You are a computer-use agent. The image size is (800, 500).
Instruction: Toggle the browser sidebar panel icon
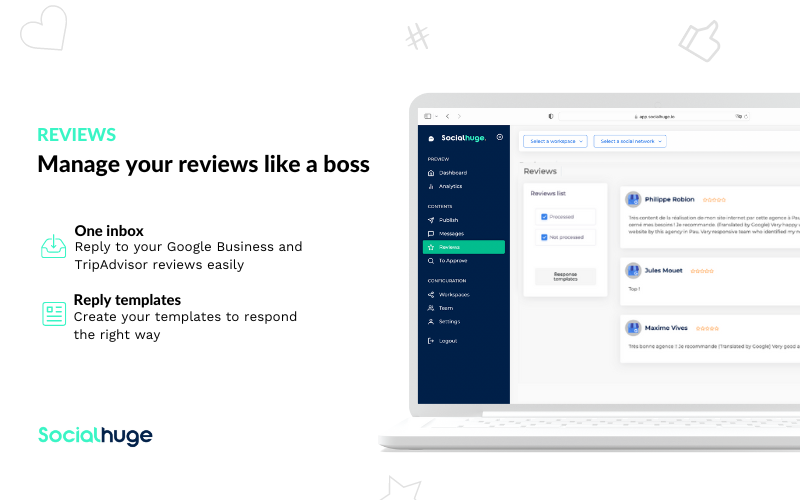(x=428, y=116)
